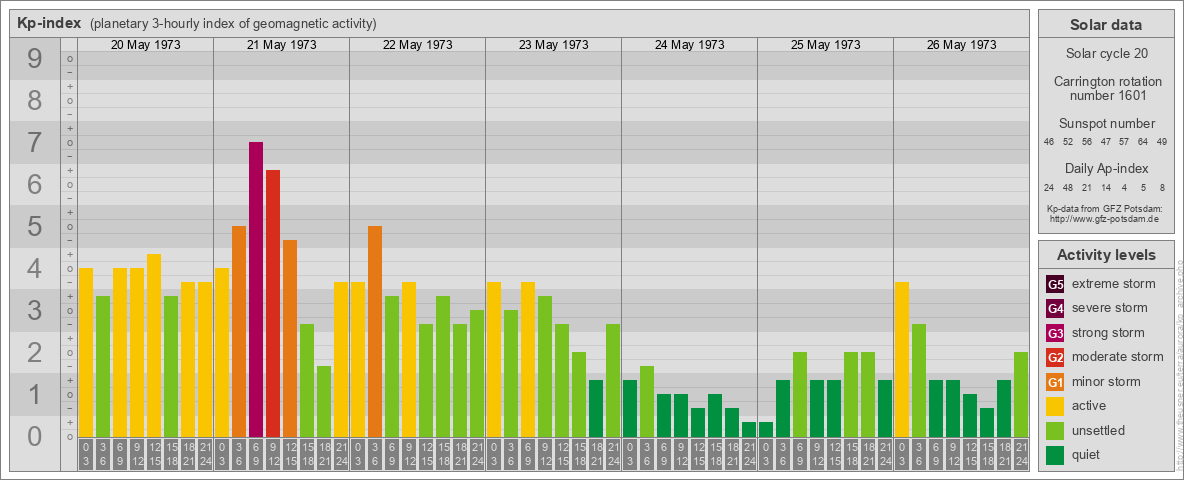Image resolution: width=1184 pixels, height=480 pixels.
Task: Click the '24 May 1973' date heading
Action: coord(689,45)
